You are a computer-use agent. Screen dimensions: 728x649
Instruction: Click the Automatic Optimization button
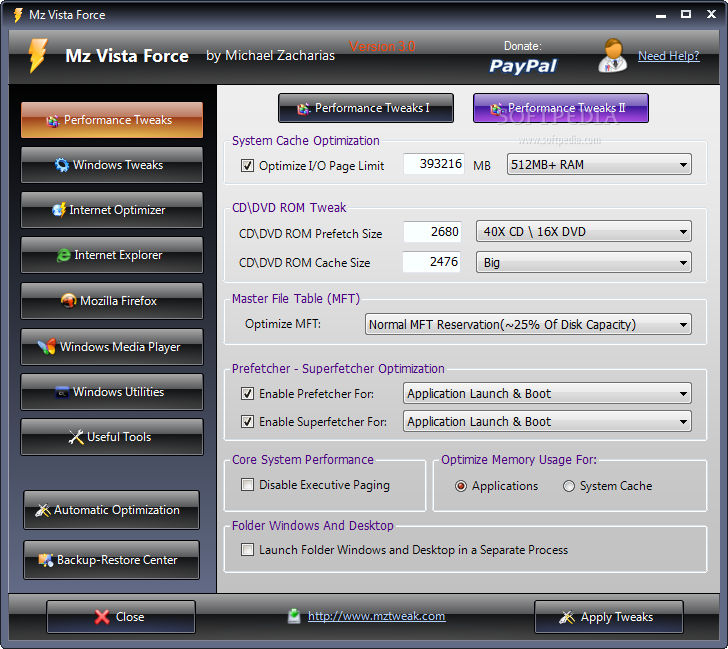point(111,510)
